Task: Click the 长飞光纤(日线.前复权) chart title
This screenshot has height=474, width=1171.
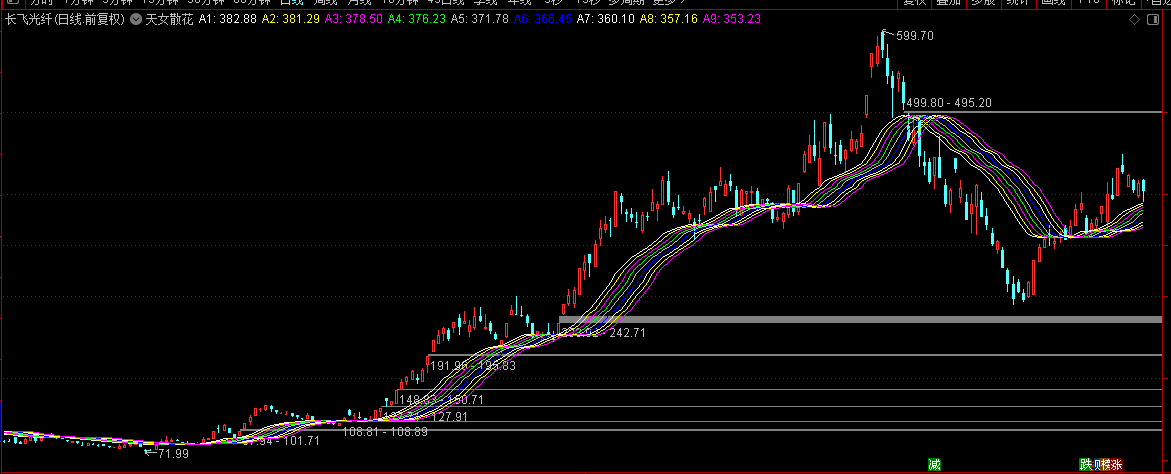Action: [x=65, y=19]
